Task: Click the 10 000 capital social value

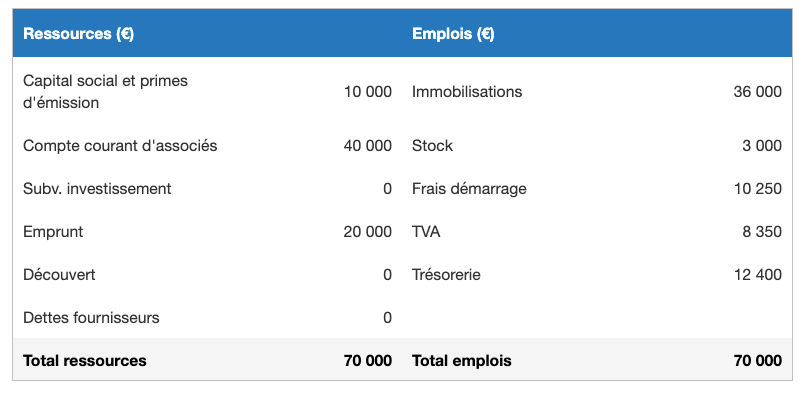Action: [x=367, y=92]
